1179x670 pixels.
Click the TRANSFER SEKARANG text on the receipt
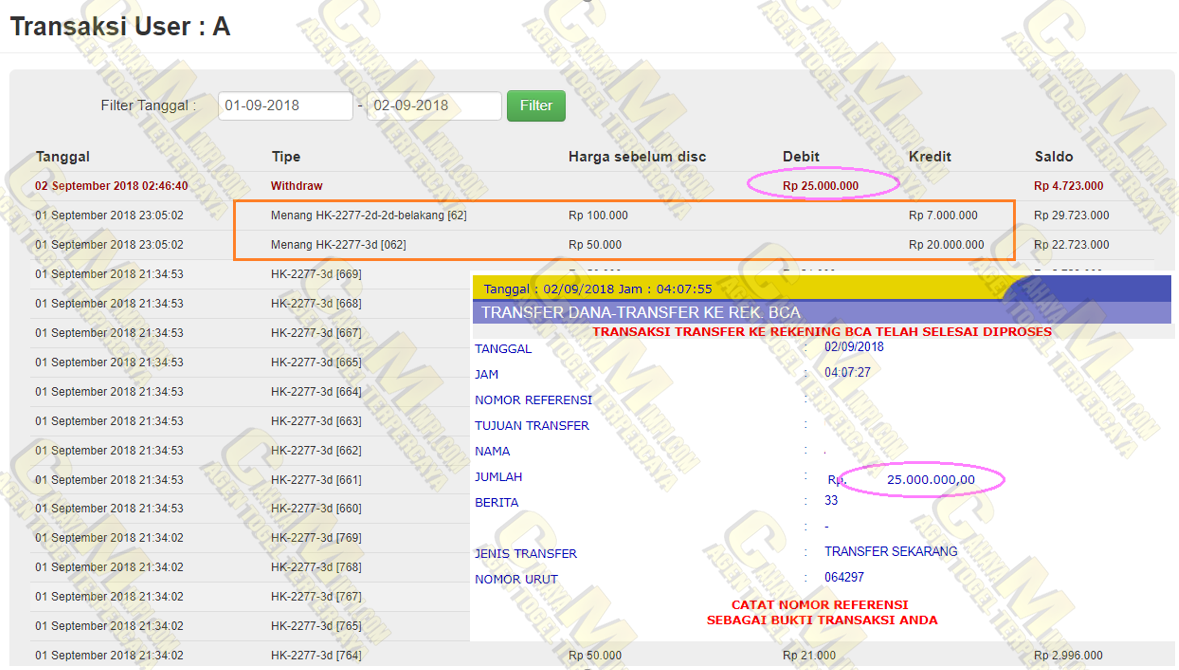(x=891, y=552)
